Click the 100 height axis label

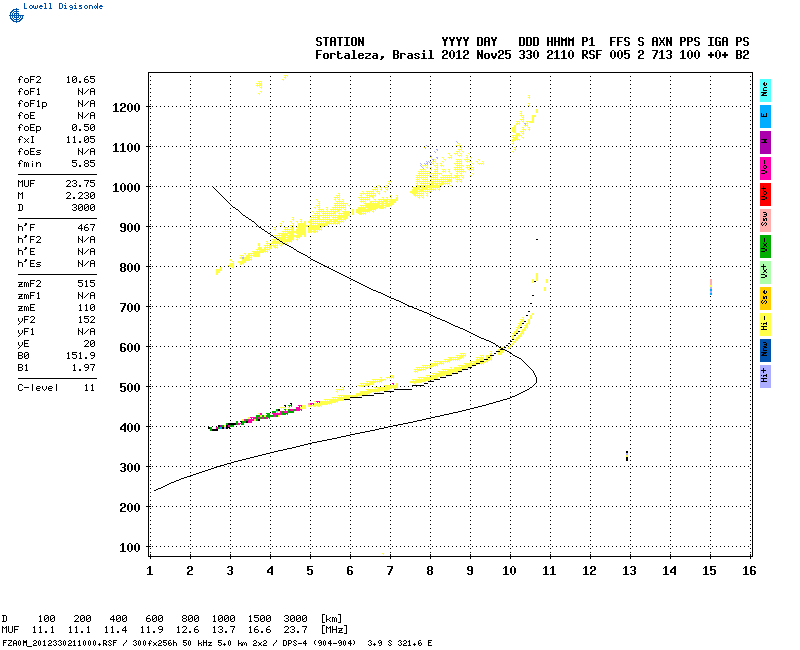(130, 547)
